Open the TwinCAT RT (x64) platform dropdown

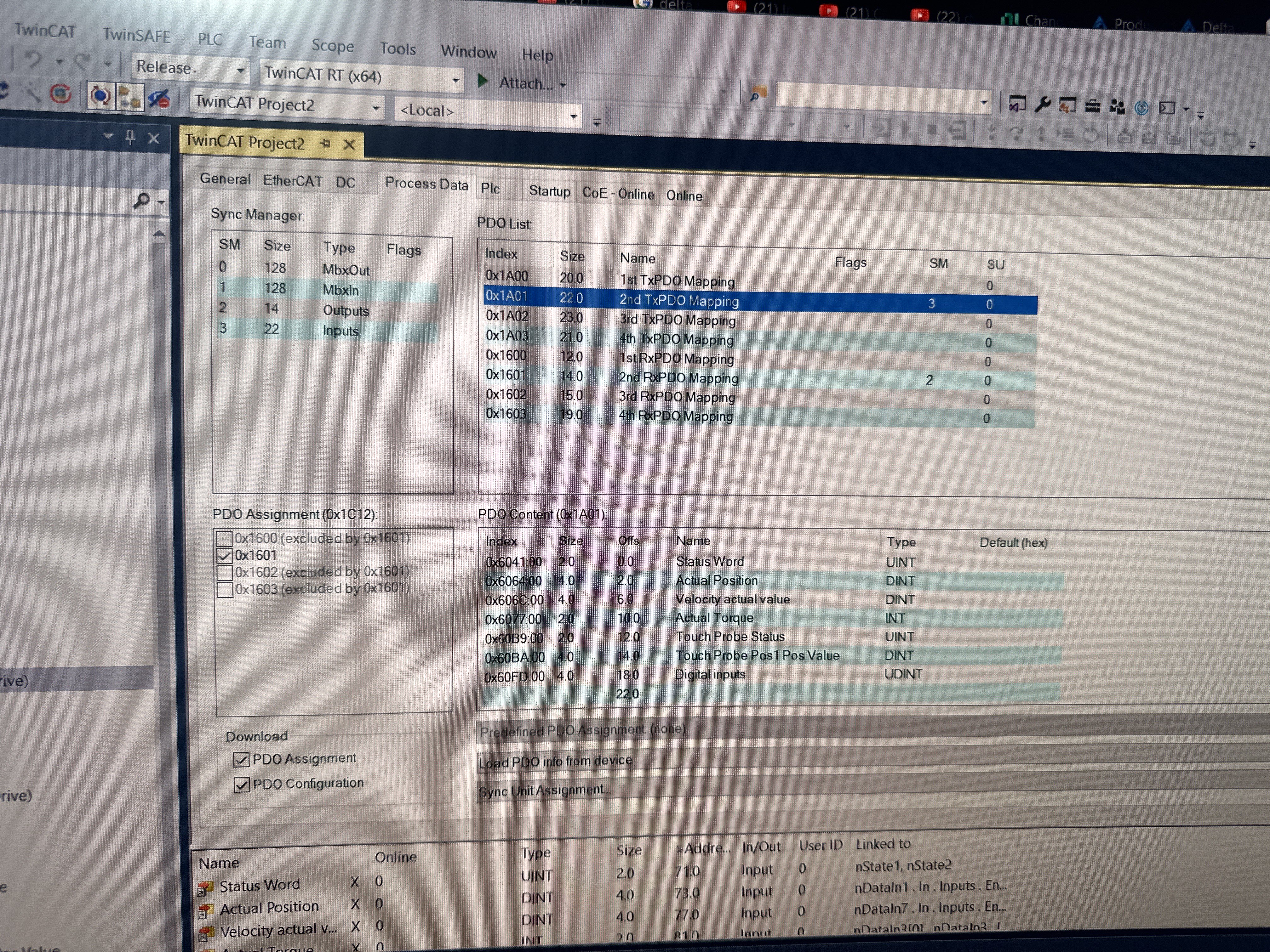455,80
